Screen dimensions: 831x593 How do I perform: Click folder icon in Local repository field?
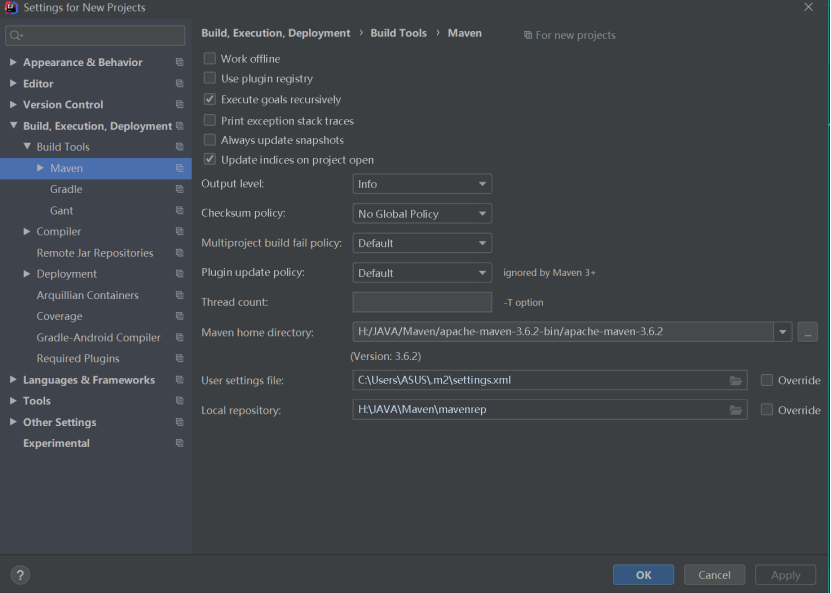736,410
